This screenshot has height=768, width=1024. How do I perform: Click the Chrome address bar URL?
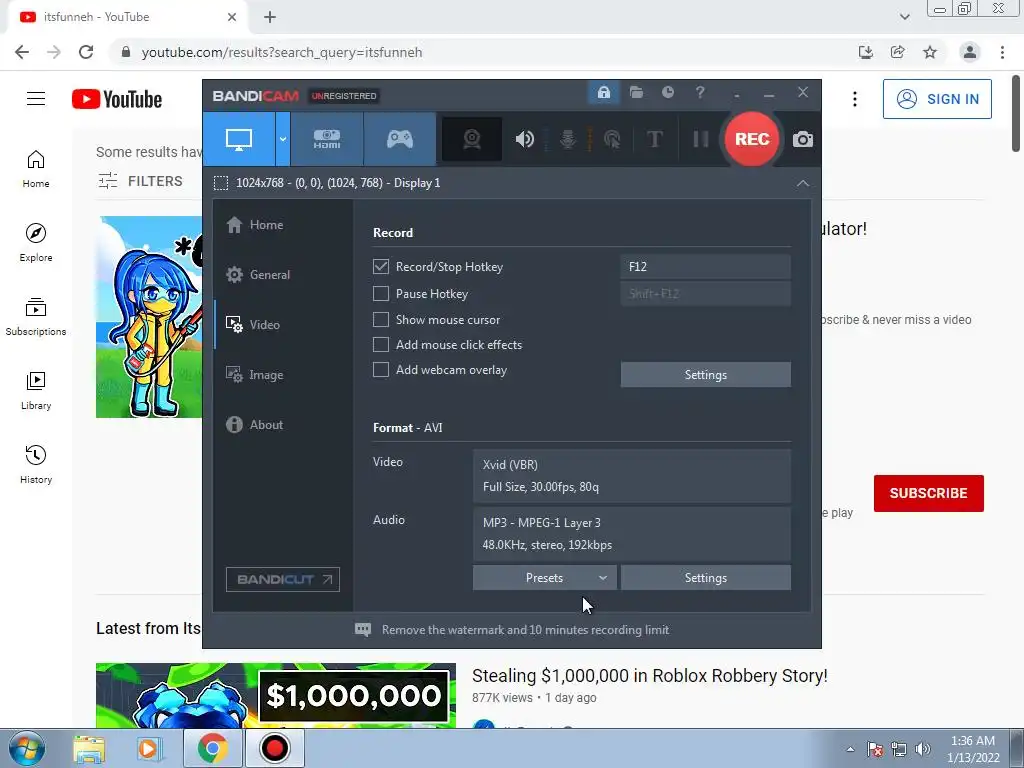click(282, 52)
